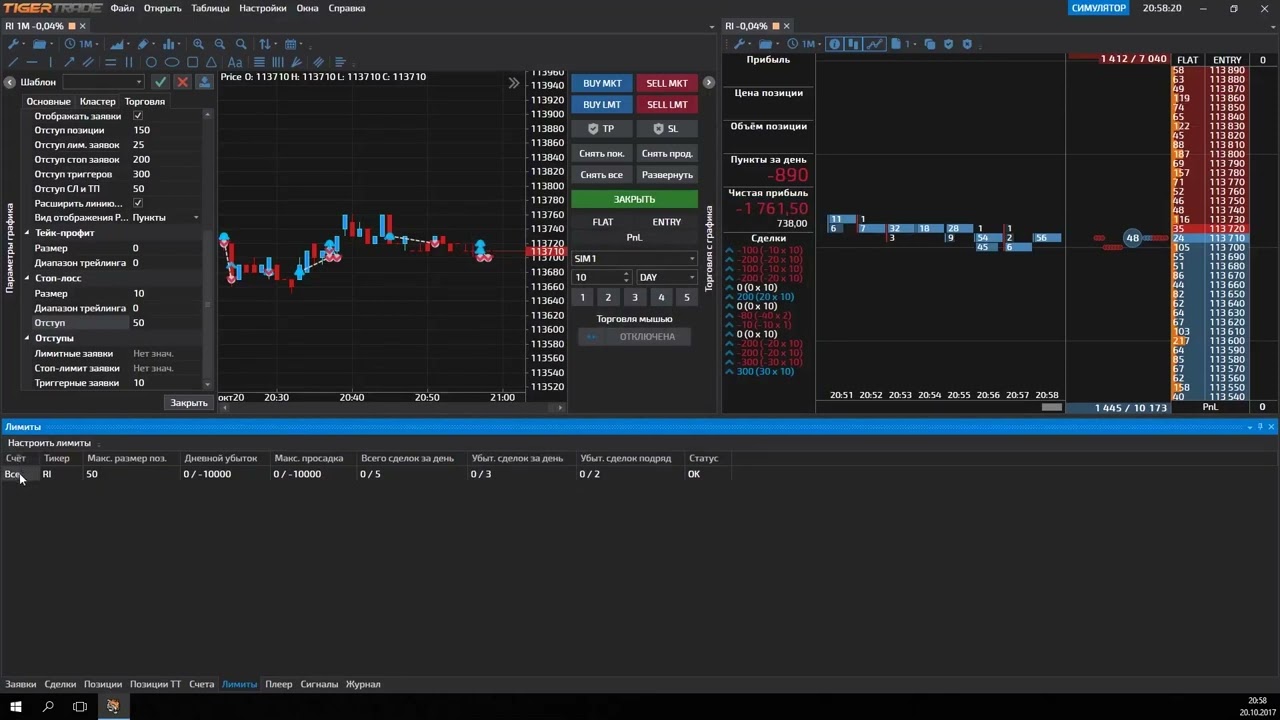
Task: Click the zoom in magnifier
Action: pyautogui.click(x=198, y=44)
